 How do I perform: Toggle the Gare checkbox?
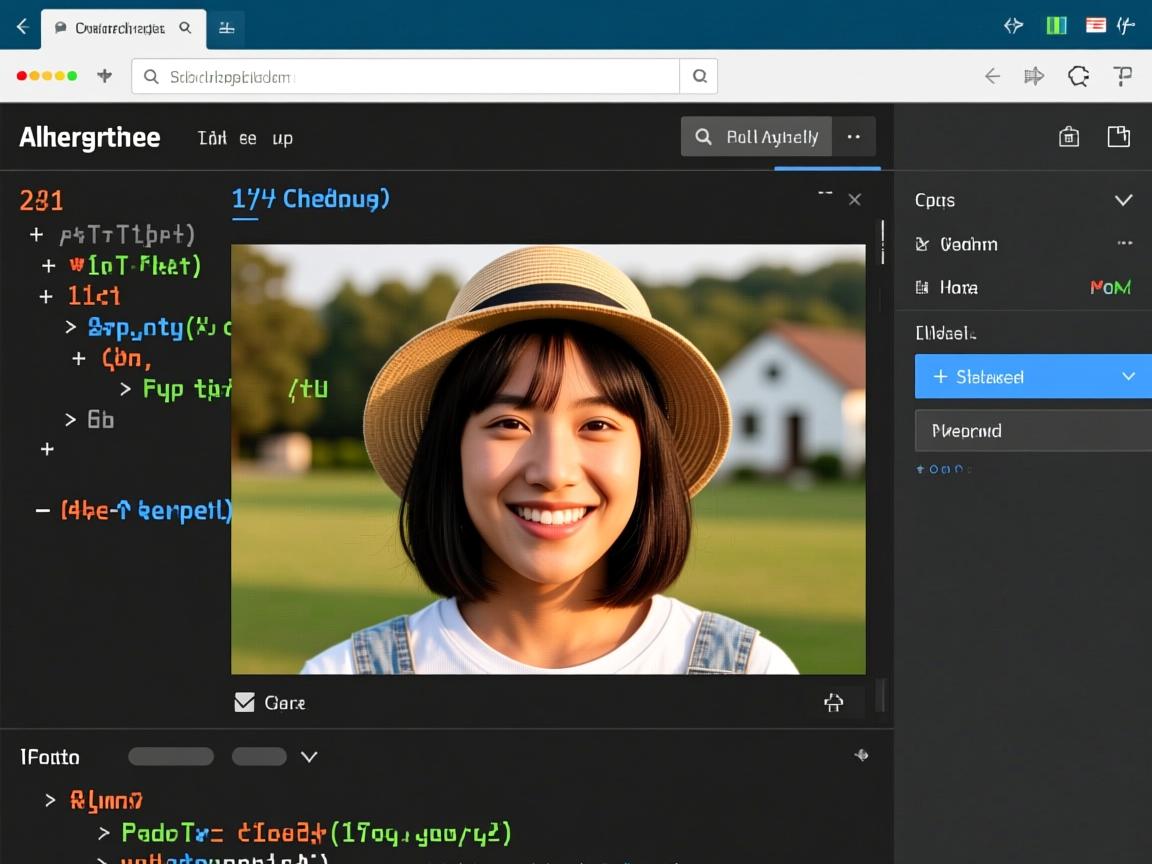click(x=244, y=703)
